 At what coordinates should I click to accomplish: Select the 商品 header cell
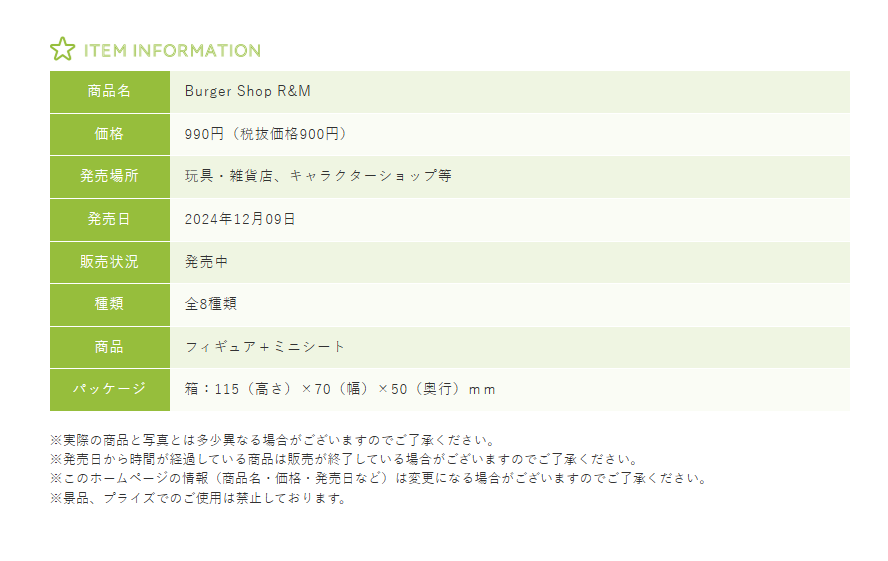pos(110,347)
